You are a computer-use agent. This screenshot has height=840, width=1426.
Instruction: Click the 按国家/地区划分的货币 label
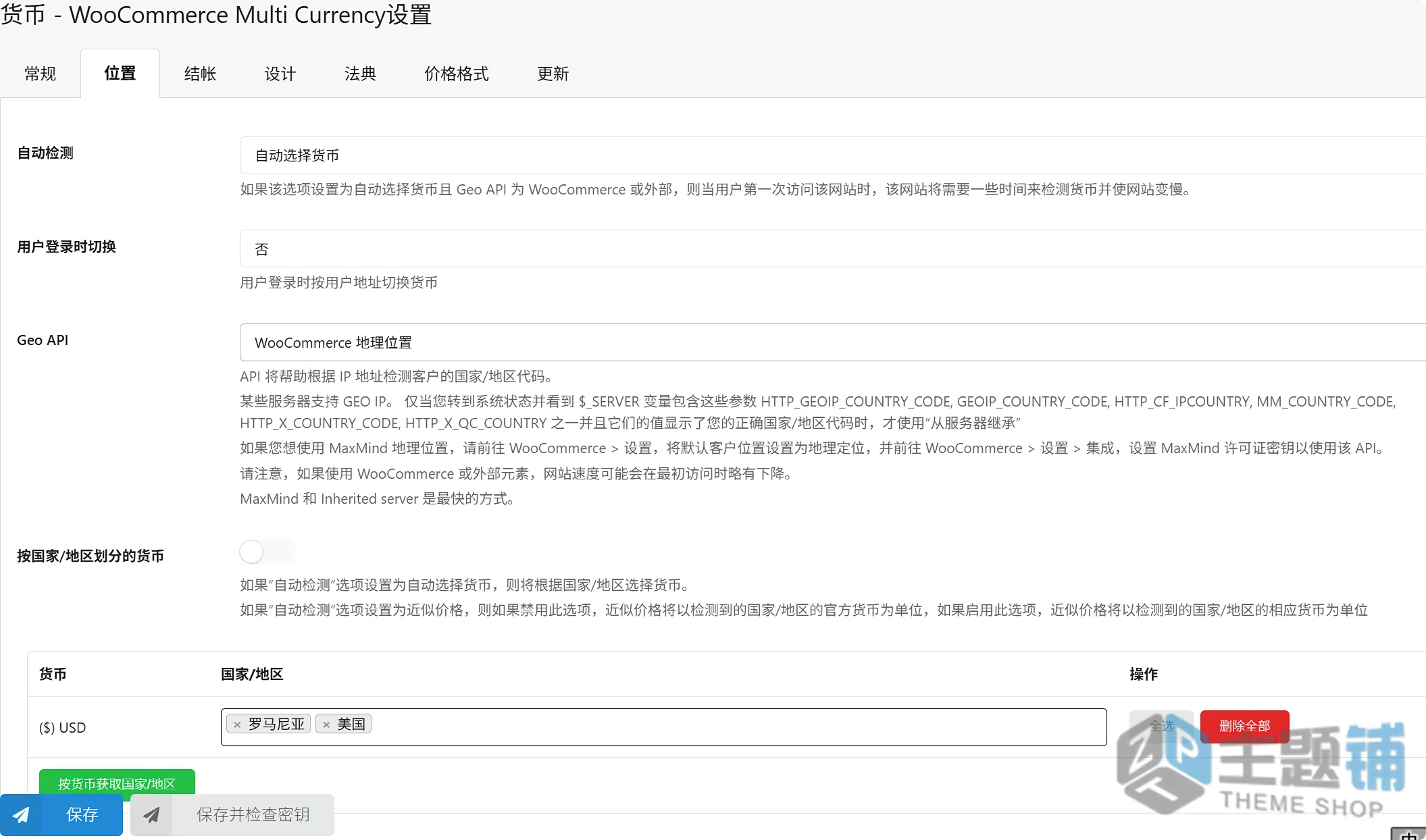(x=91, y=556)
